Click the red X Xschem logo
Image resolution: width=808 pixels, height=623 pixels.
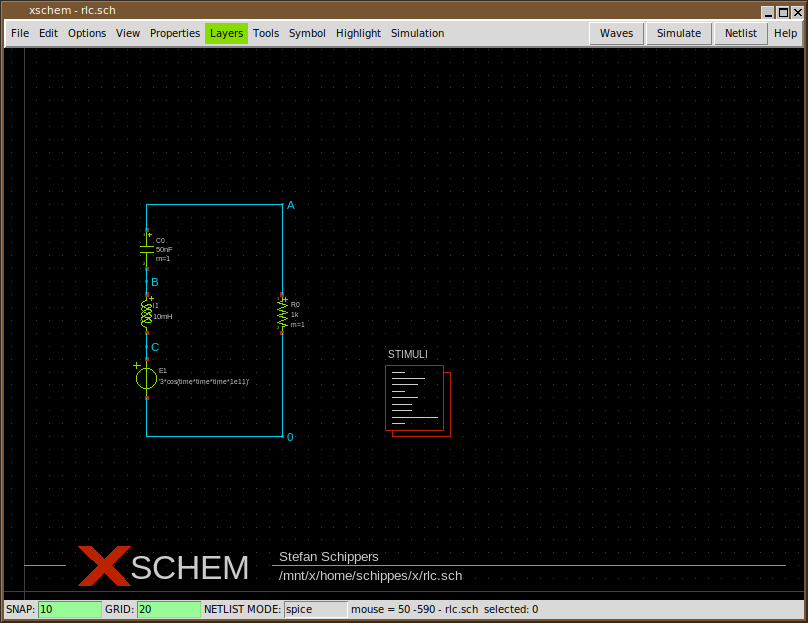tap(103, 566)
